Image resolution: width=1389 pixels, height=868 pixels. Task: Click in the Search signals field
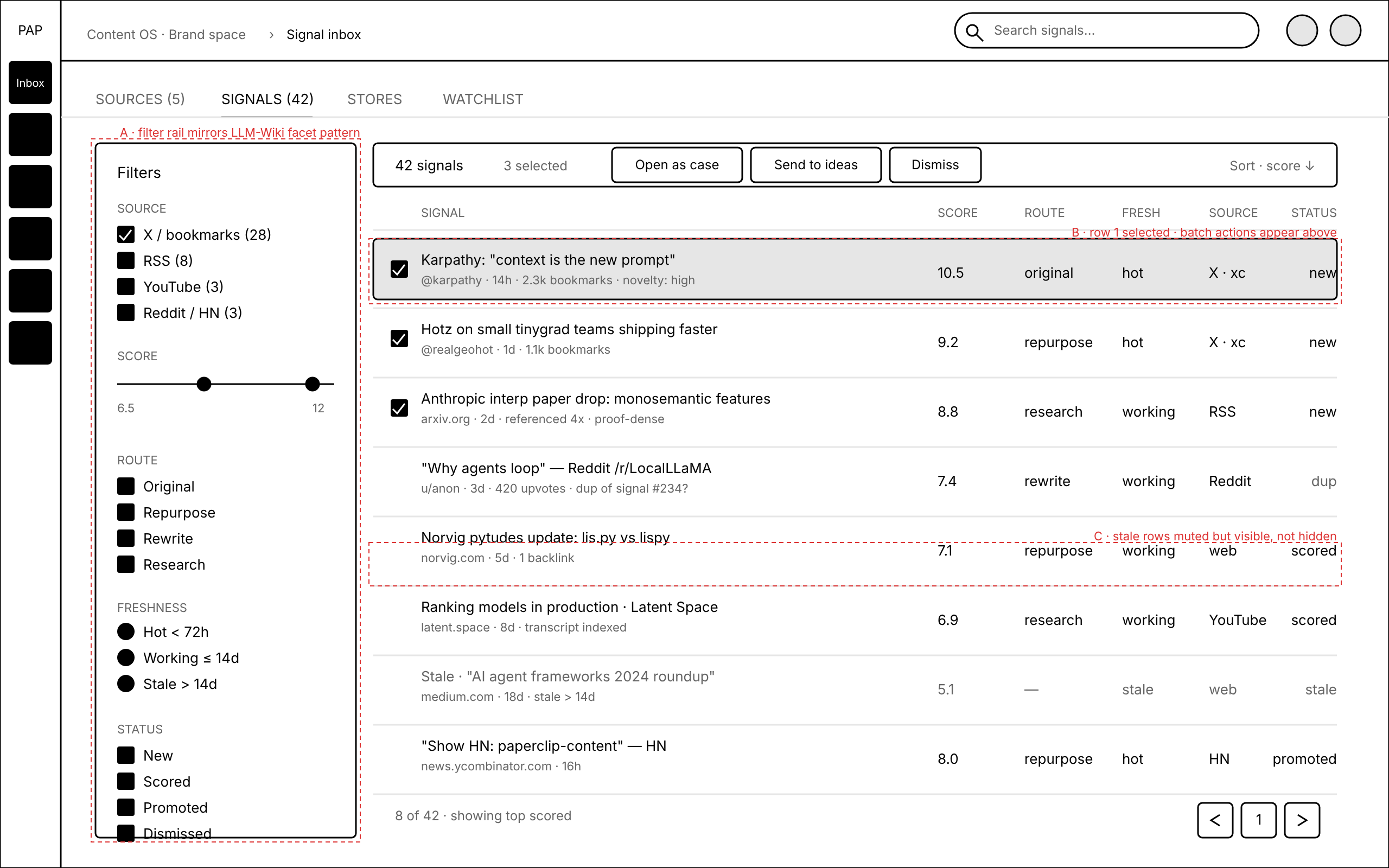1106,30
